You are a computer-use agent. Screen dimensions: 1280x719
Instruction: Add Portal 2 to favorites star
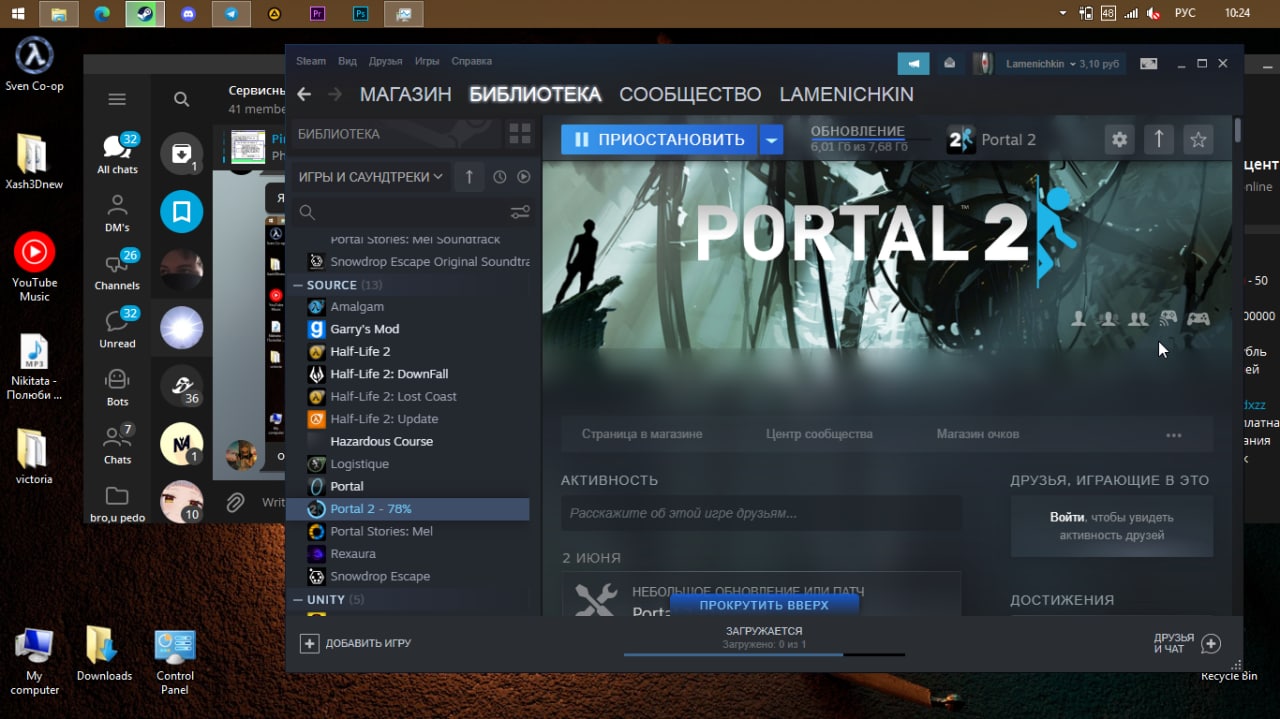coord(1197,140)
